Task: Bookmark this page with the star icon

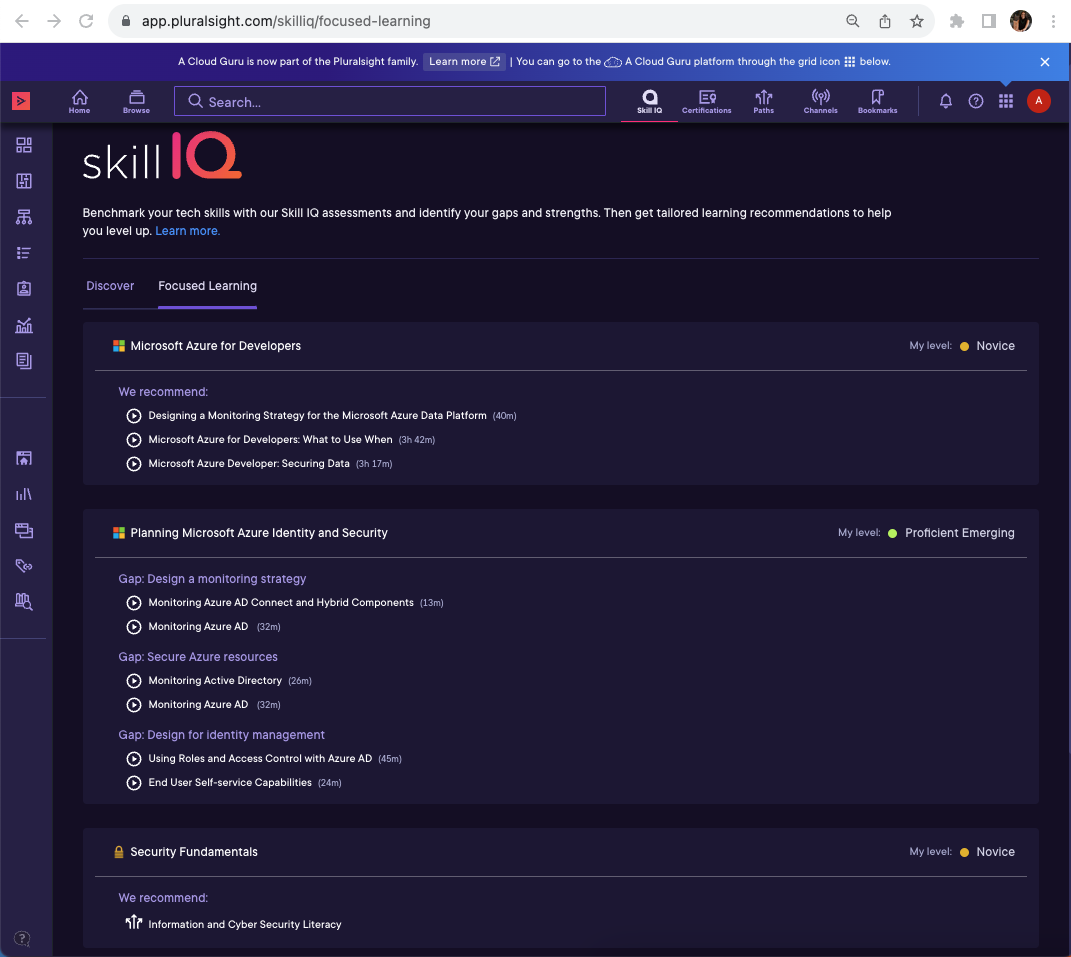Action: click(917, 21)
